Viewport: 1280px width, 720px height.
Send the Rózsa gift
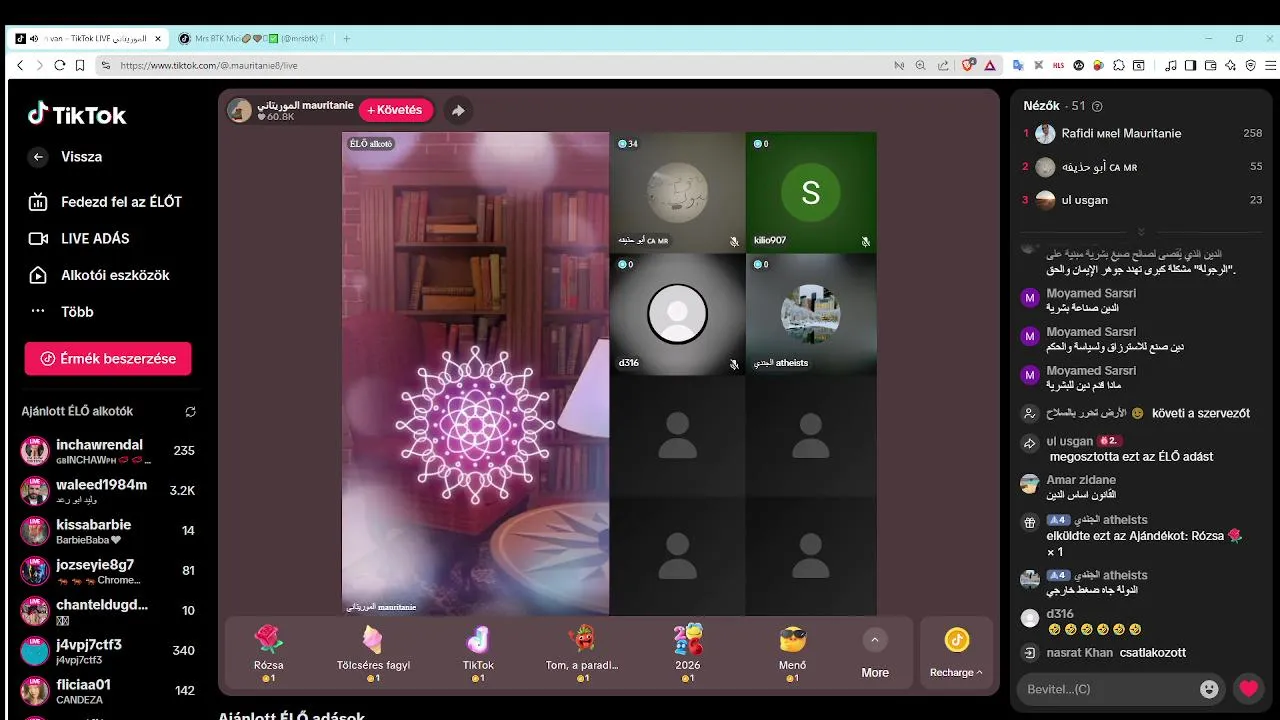[268, 652]
